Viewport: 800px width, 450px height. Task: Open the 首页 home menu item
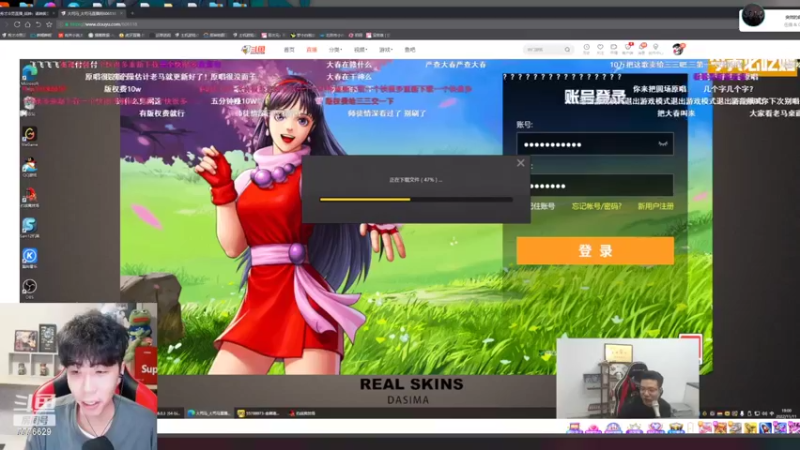pos(289,49)
